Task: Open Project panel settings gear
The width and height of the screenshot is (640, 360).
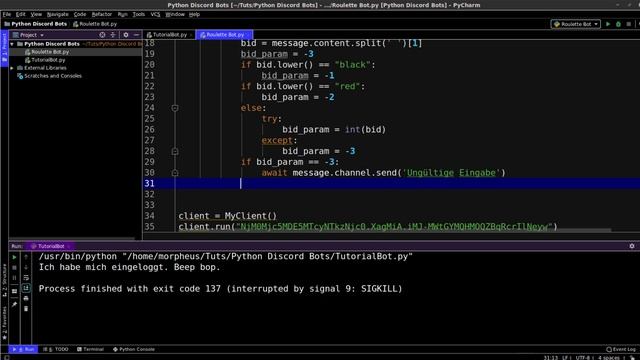Action: click(x=126, y=35)
